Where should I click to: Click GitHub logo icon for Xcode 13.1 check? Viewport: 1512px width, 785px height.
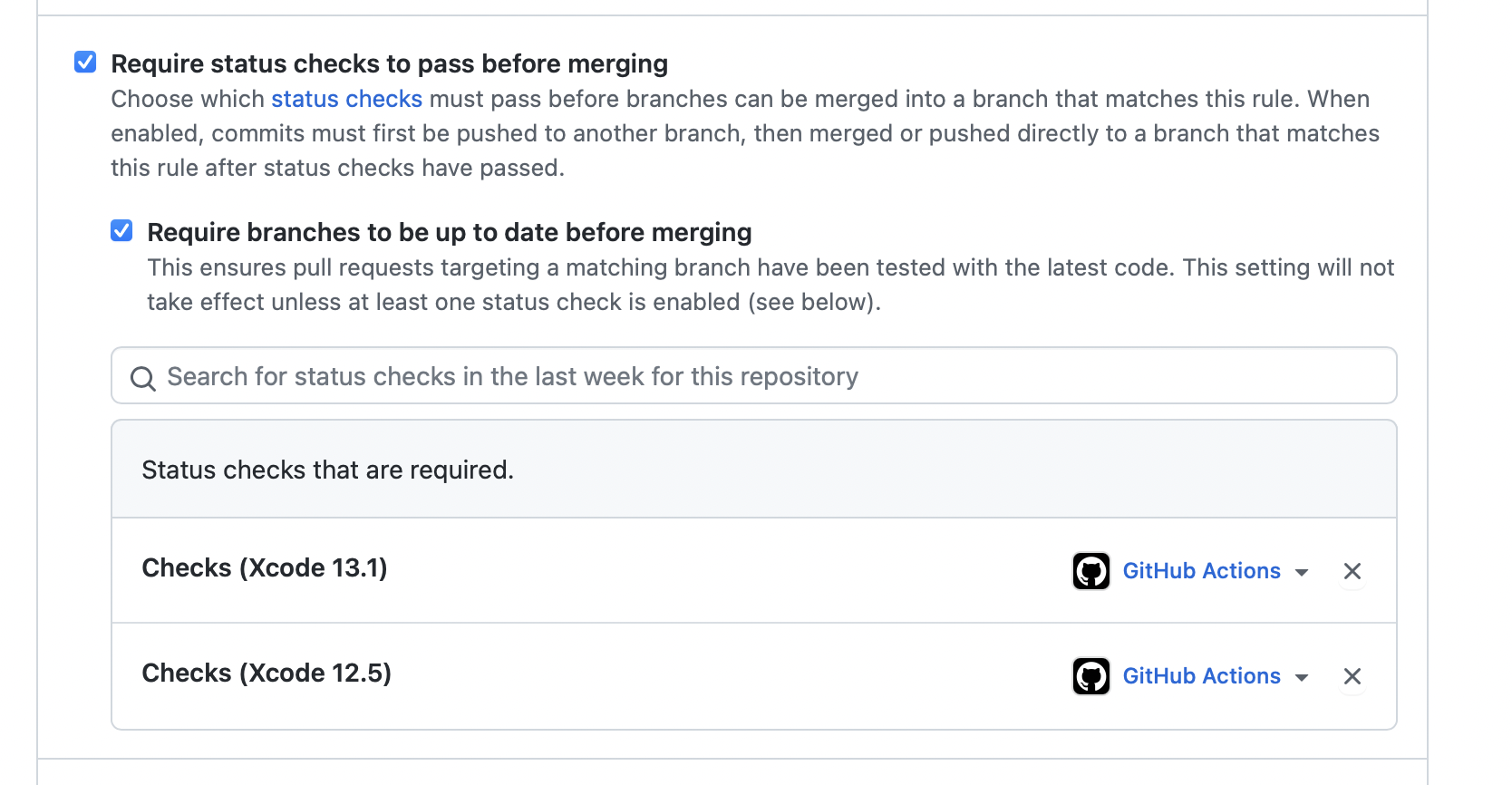pyautogui.click(x=1090, y=571)
